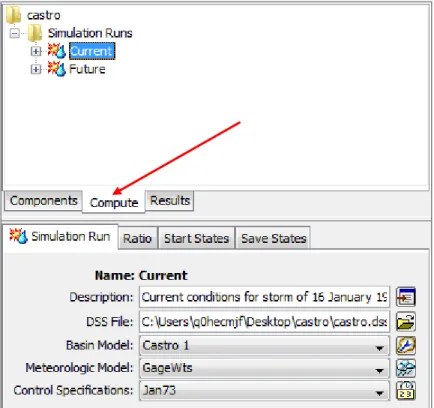Switch to the Results tab
The width and height of the screenshot is (434, 408).
[x=170, y=201]
